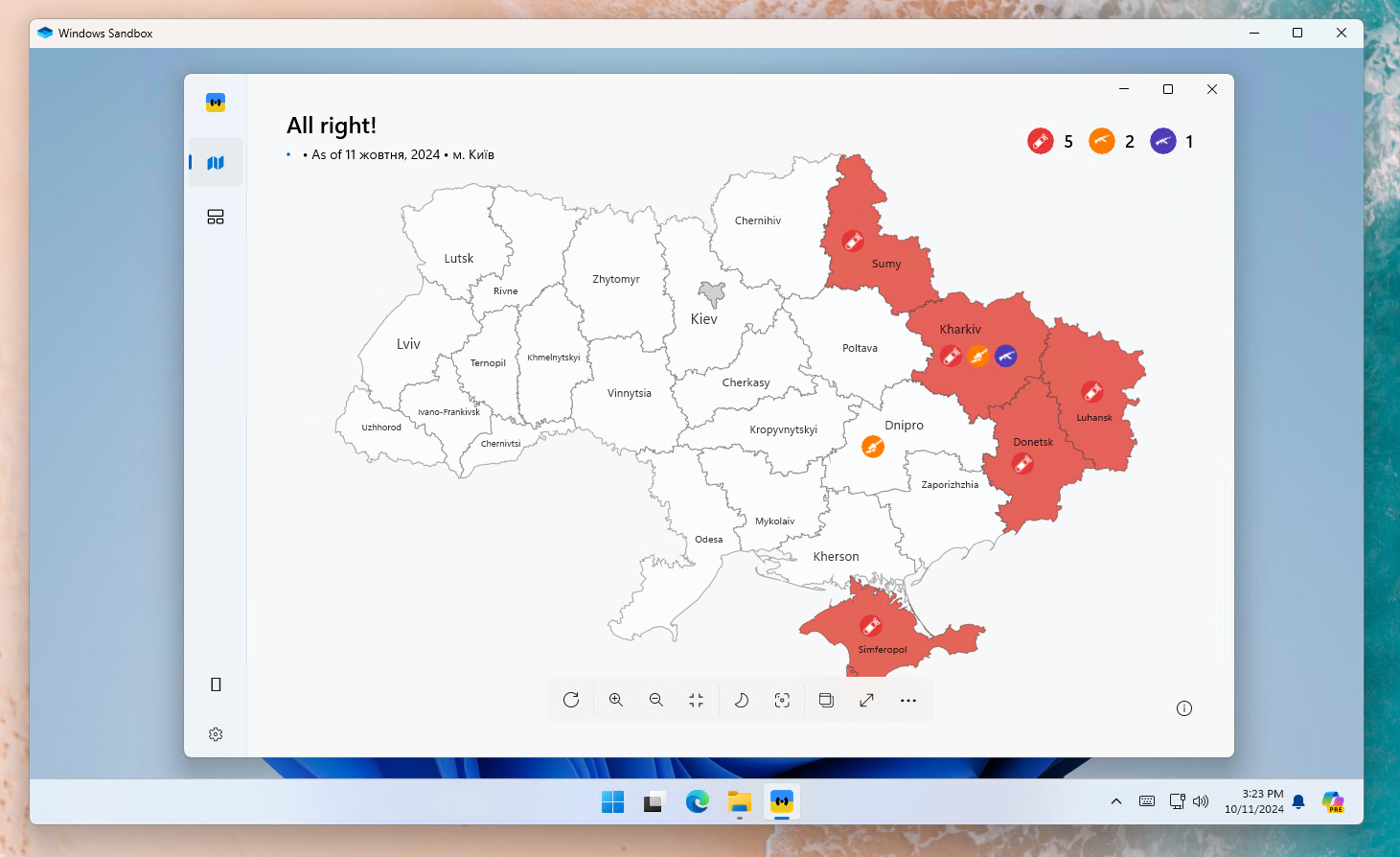Select the Lutsk region label
The image size is (1400, 857).
coord(459,259)
